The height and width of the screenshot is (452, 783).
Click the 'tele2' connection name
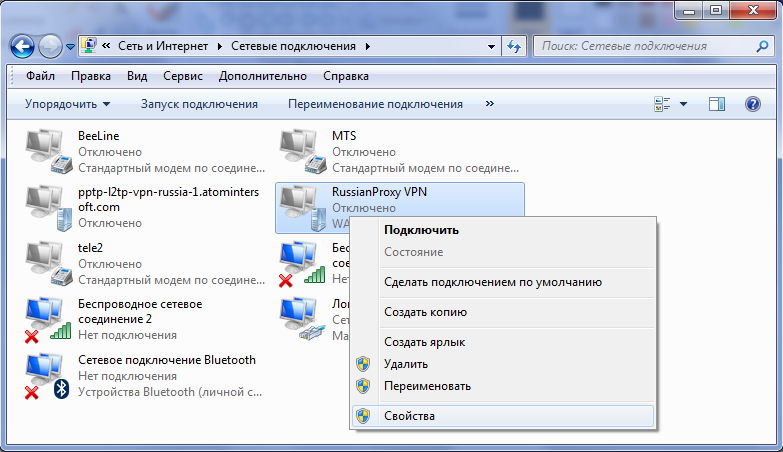click(90, 248)
